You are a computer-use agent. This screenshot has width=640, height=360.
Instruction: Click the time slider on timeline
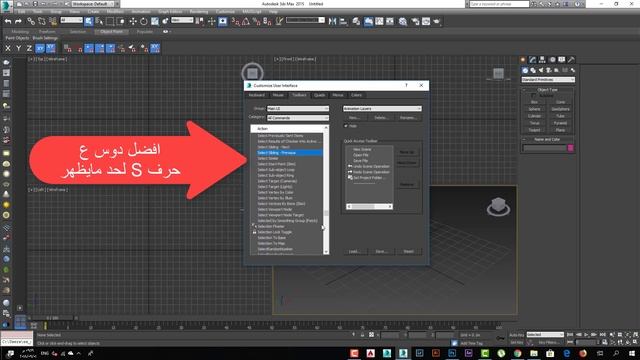[52, 318]
